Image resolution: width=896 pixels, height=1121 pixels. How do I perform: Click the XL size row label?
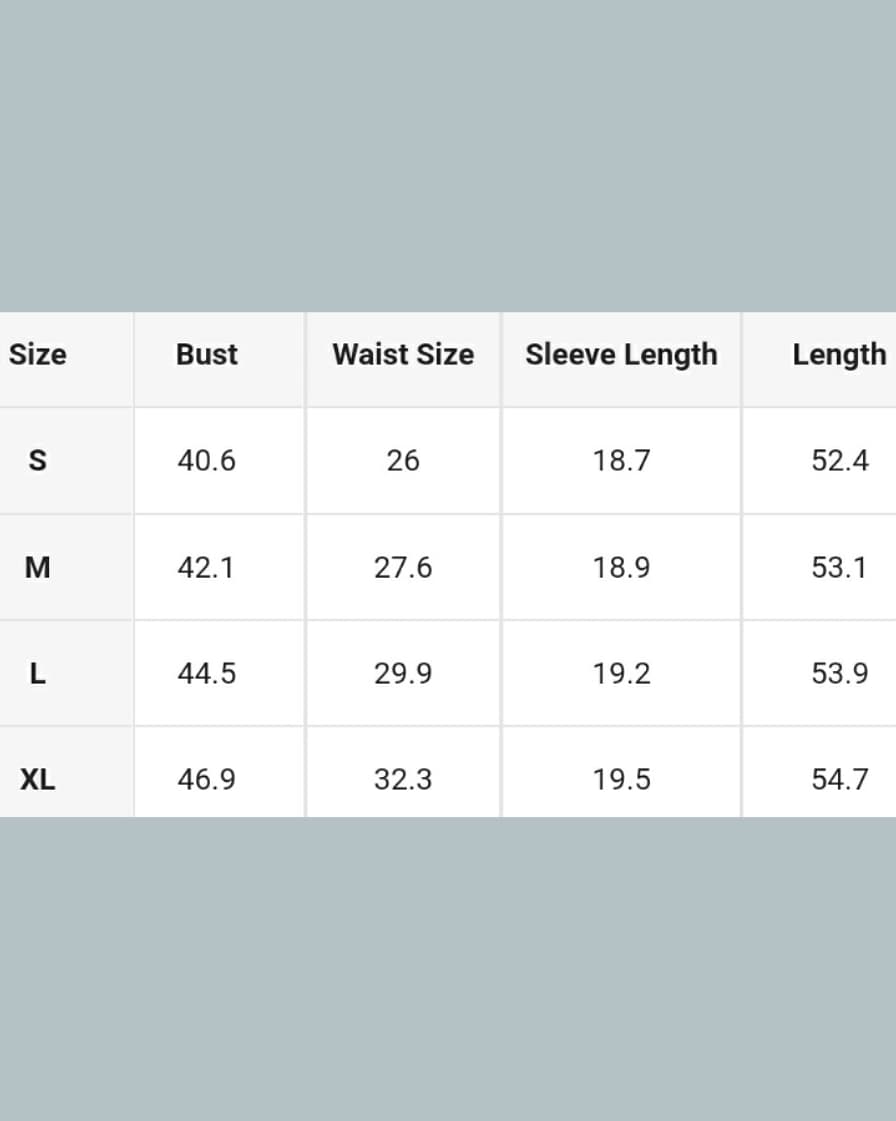[x=38, y=779]
